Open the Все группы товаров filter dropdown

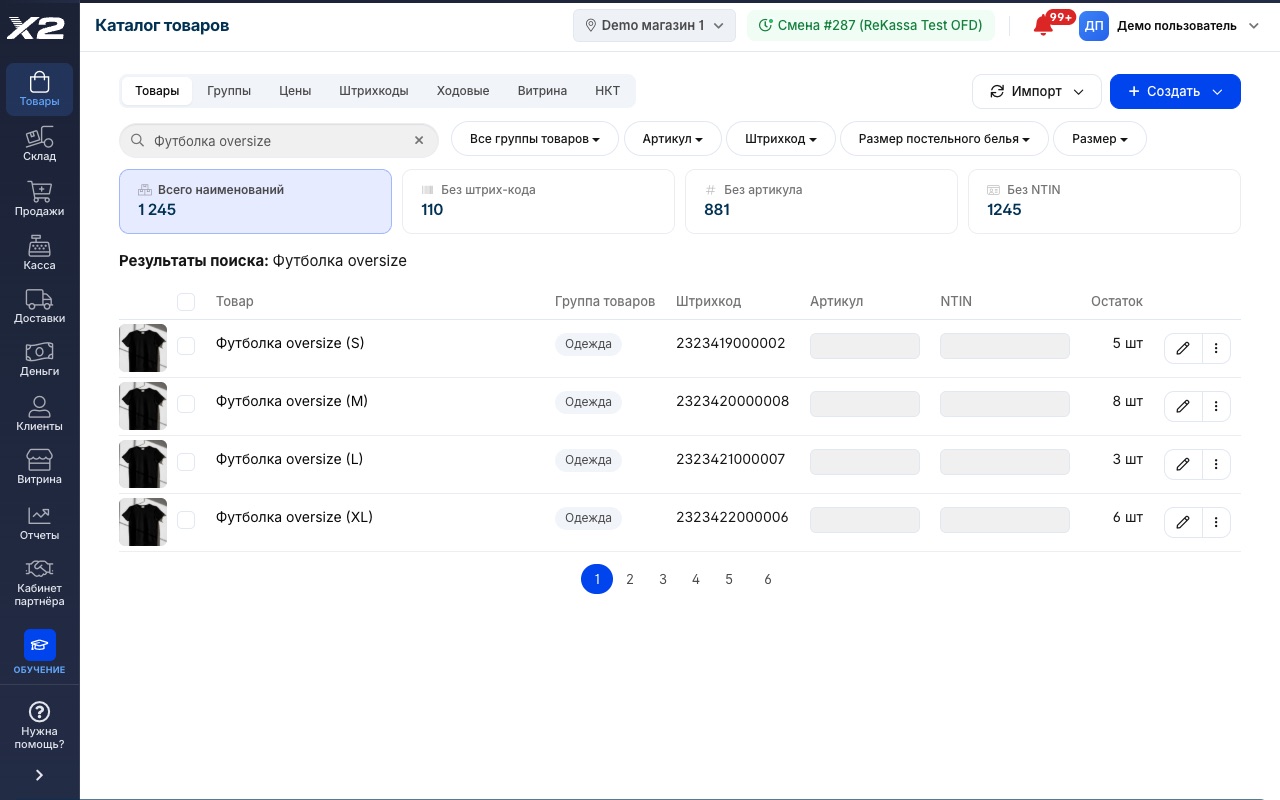[535, 139]
